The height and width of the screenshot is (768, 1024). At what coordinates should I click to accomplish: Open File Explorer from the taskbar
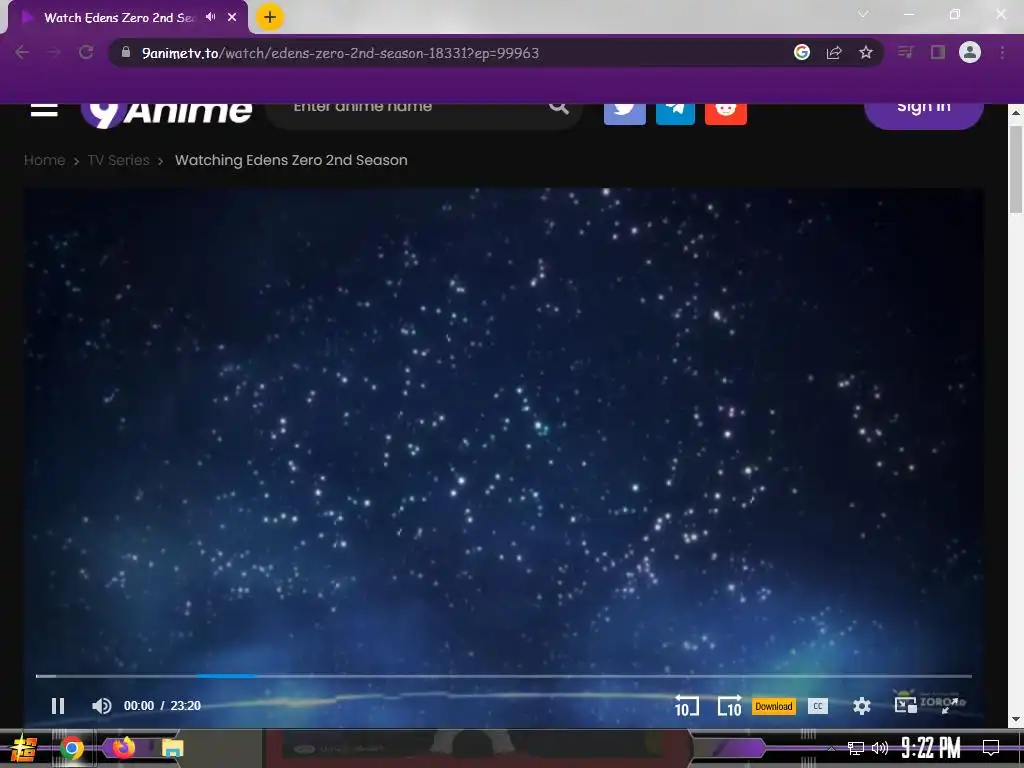(172, 748)
